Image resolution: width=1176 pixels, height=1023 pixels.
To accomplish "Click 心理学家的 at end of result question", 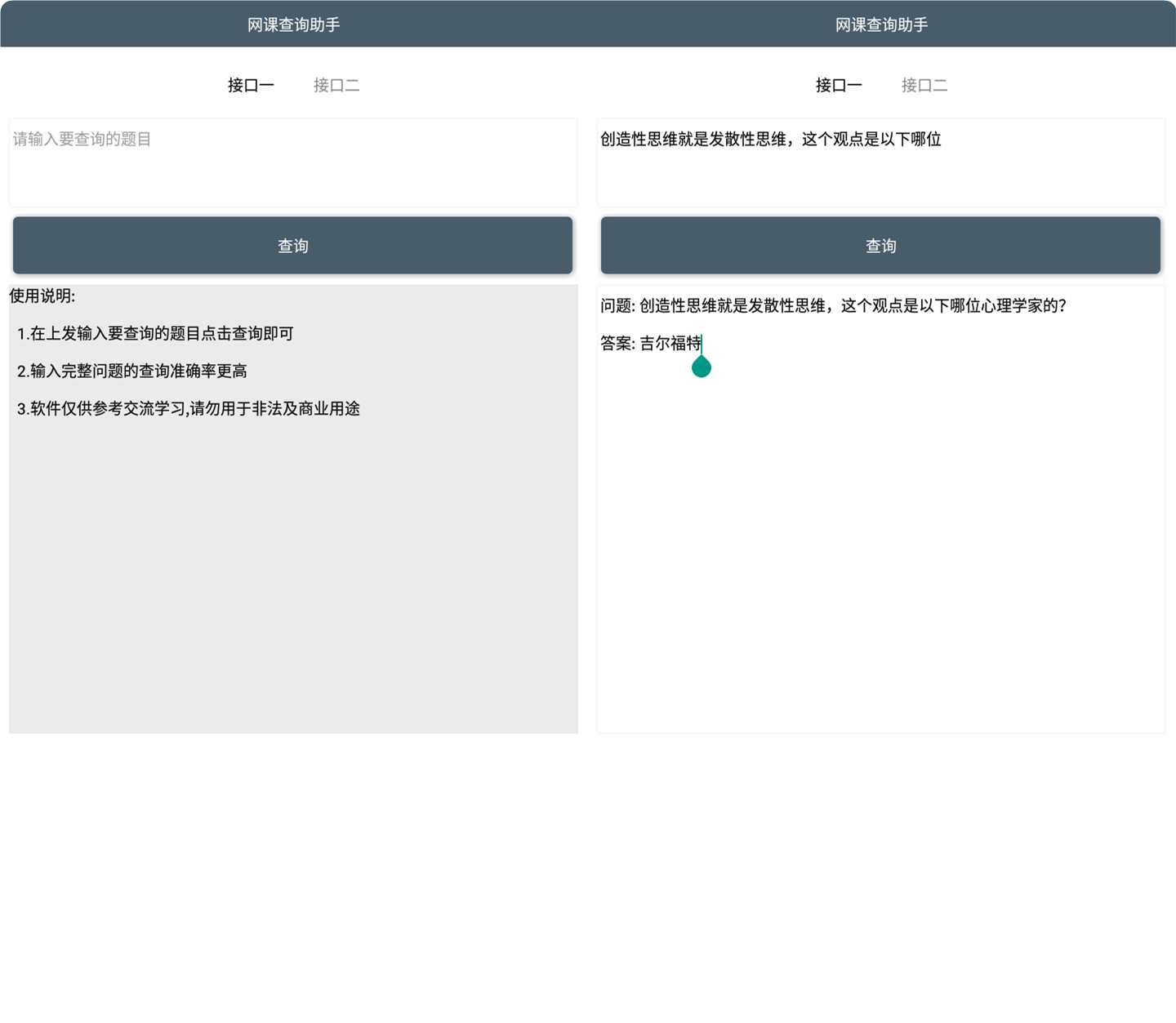I will pos(1023,305).
